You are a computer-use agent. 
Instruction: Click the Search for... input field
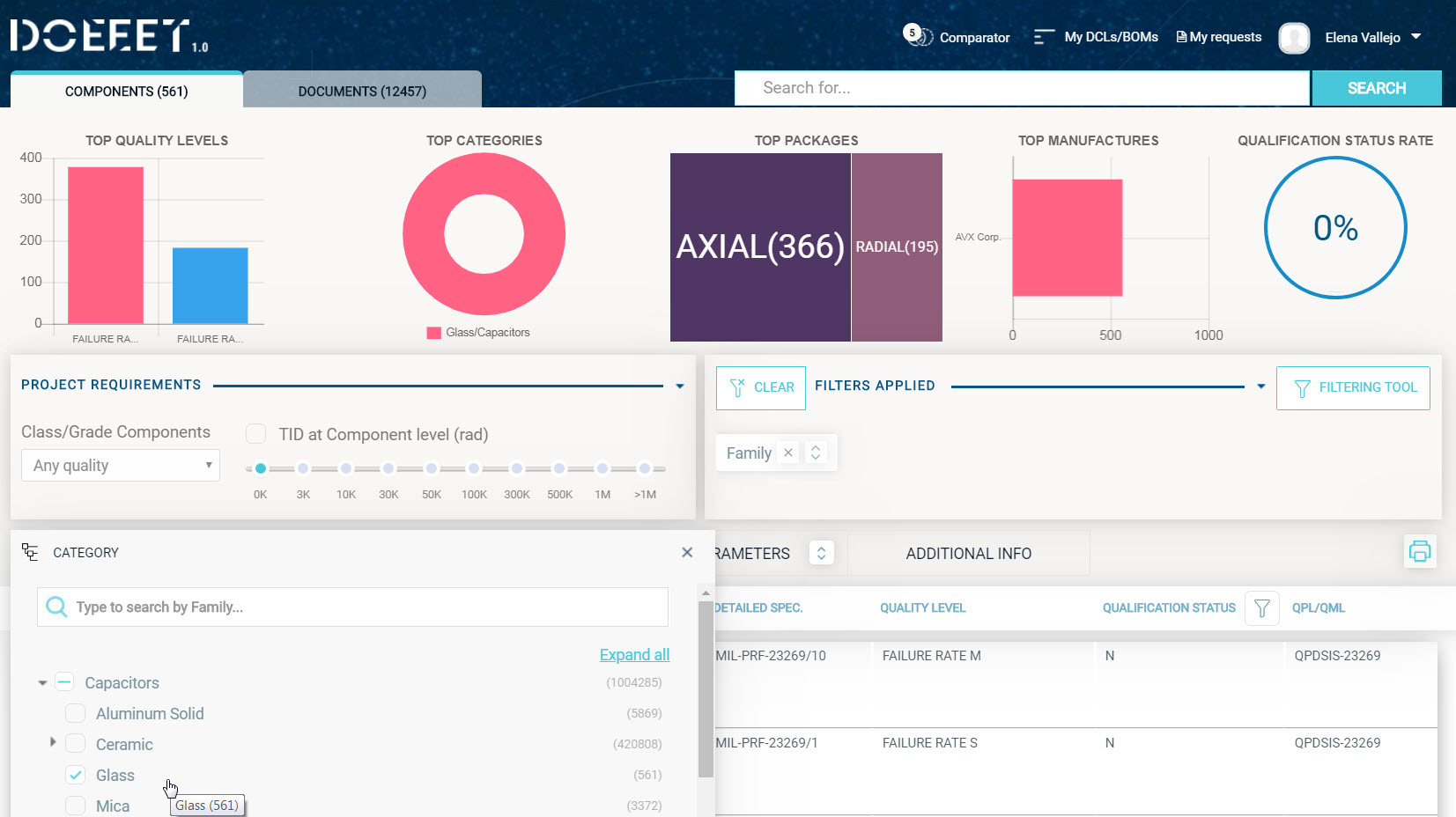click(1023, 88)
